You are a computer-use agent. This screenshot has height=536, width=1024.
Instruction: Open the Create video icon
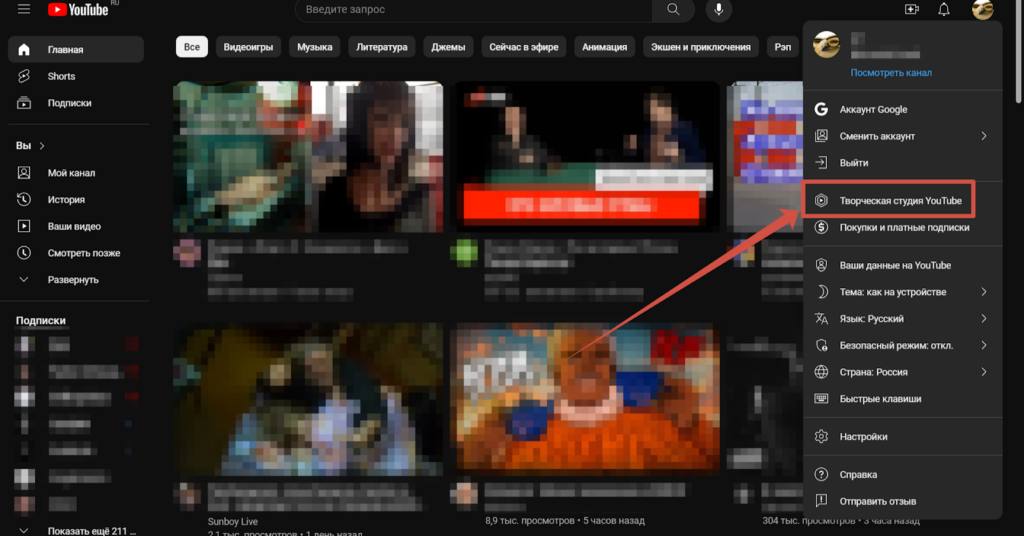911,9
